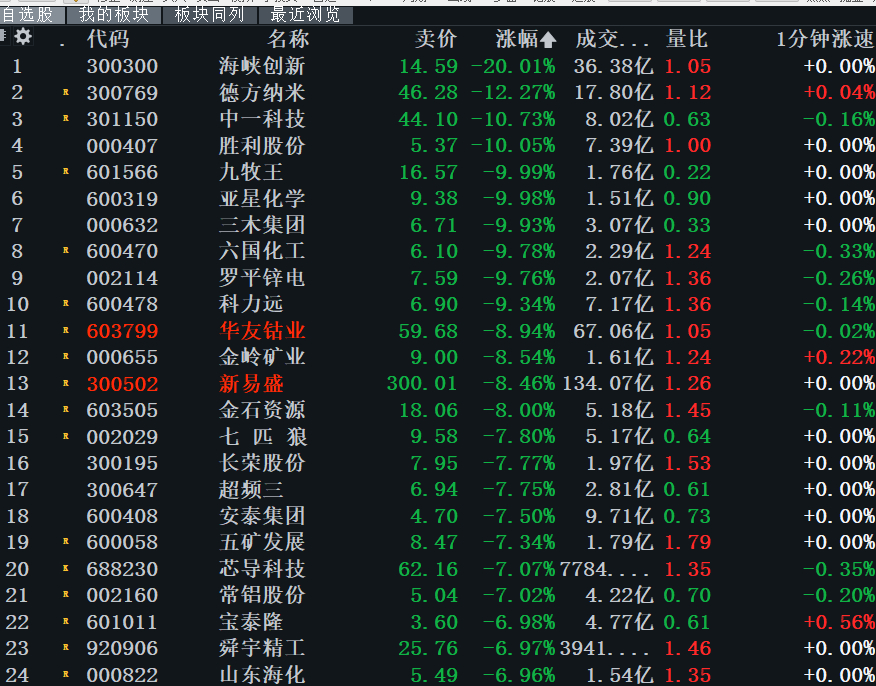Screen dimensions: 876x686
Task: Click the -20.01% change cell
Action: coord(513,66)
